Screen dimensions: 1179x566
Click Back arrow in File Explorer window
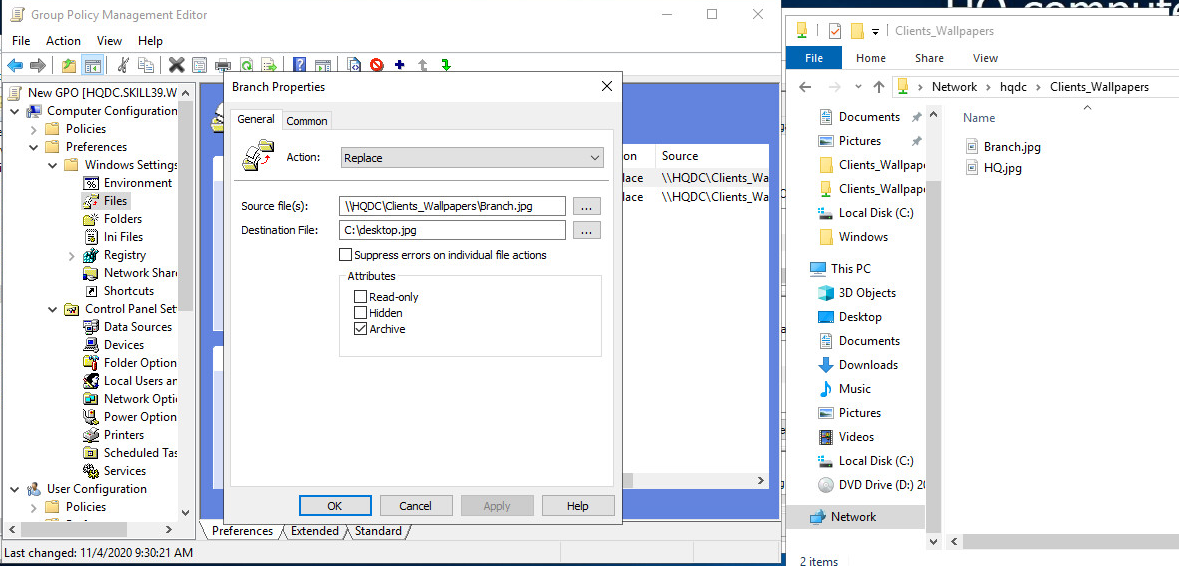click(805, 87)
